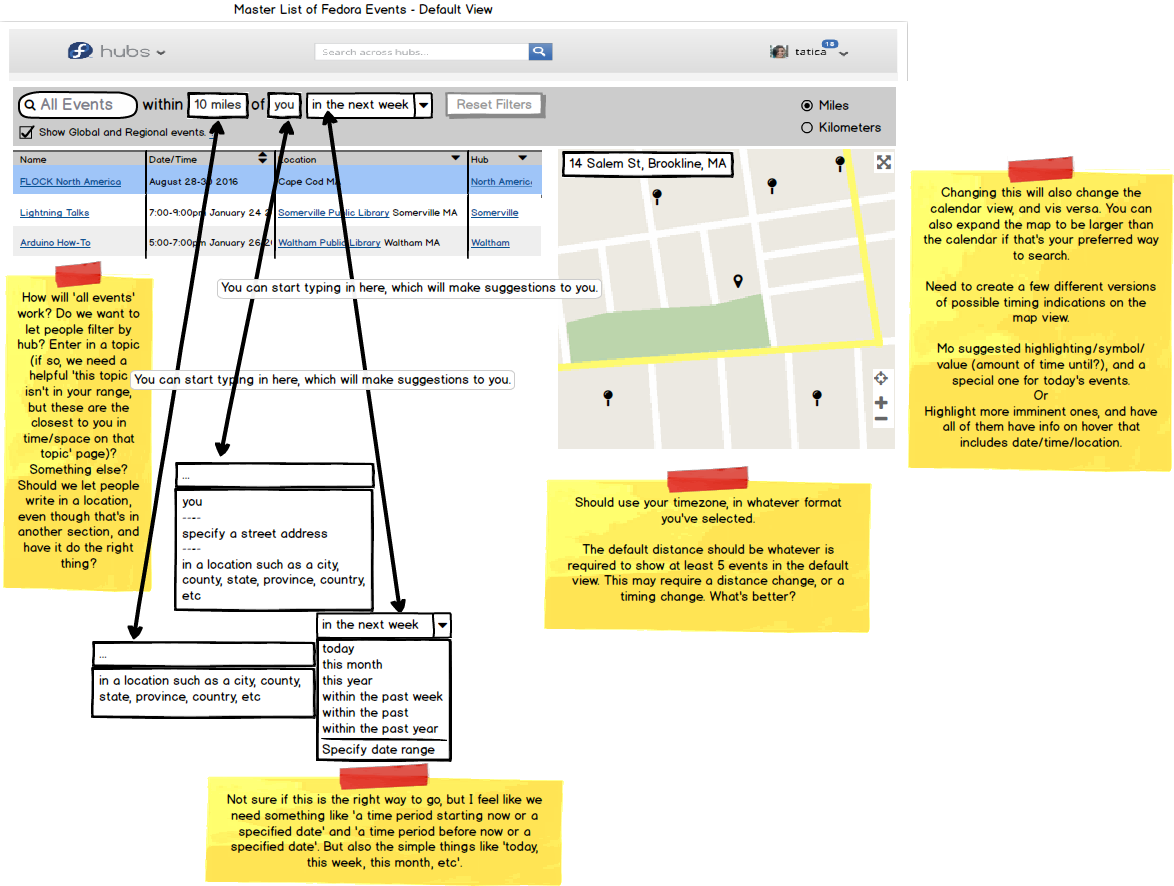Choose 'within the past week' option
This screenshot has width=1174, height=886.
[x=383, y=697]
